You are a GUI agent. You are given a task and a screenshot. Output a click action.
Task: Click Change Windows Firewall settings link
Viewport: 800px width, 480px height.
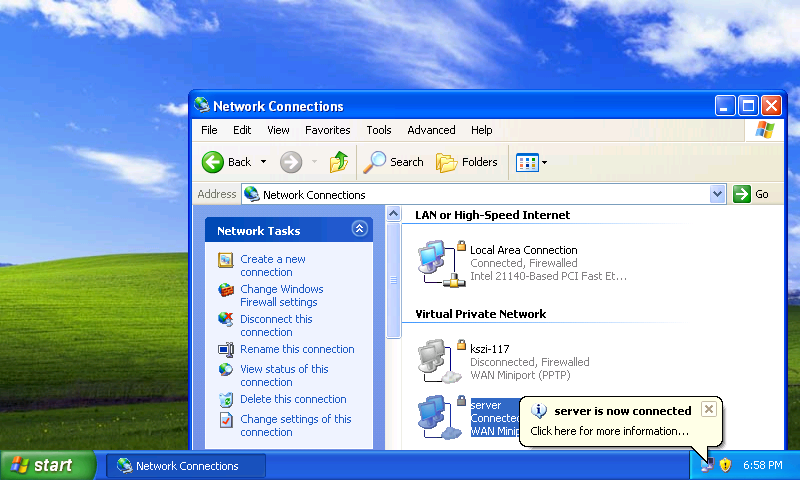(x=282, y=295)
